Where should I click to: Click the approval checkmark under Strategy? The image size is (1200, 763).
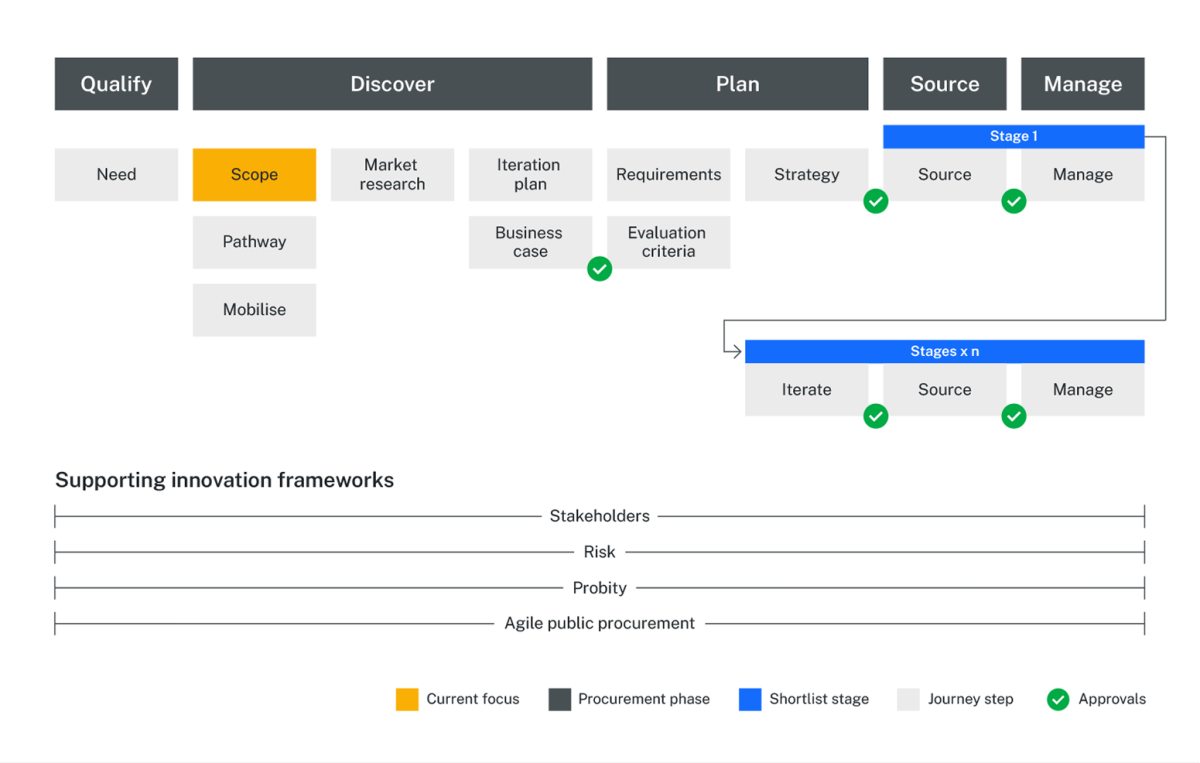[875, 201]
